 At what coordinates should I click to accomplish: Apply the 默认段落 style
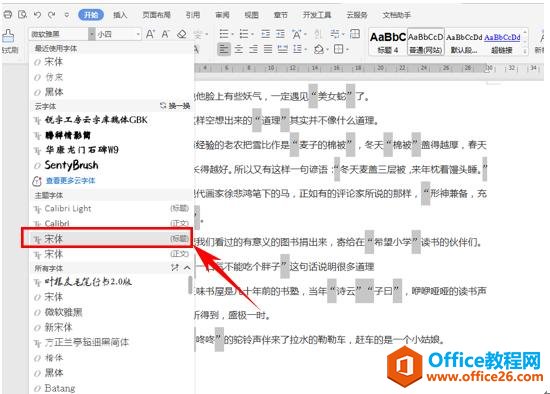tap(464, 42)
